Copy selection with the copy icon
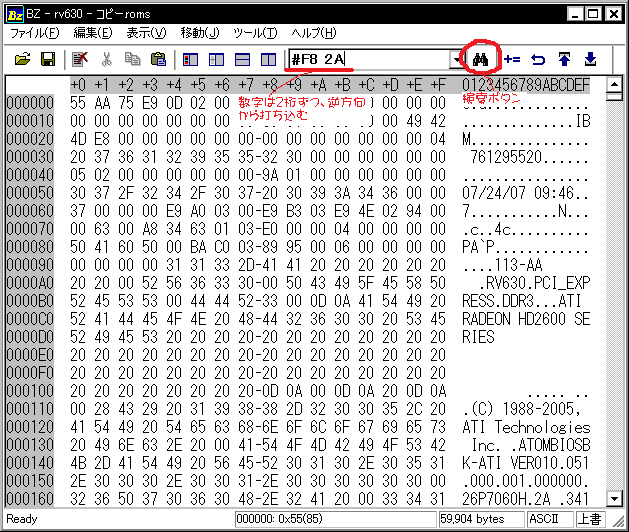The width and height of the screenshot is (629, 532). click(132, 59)
